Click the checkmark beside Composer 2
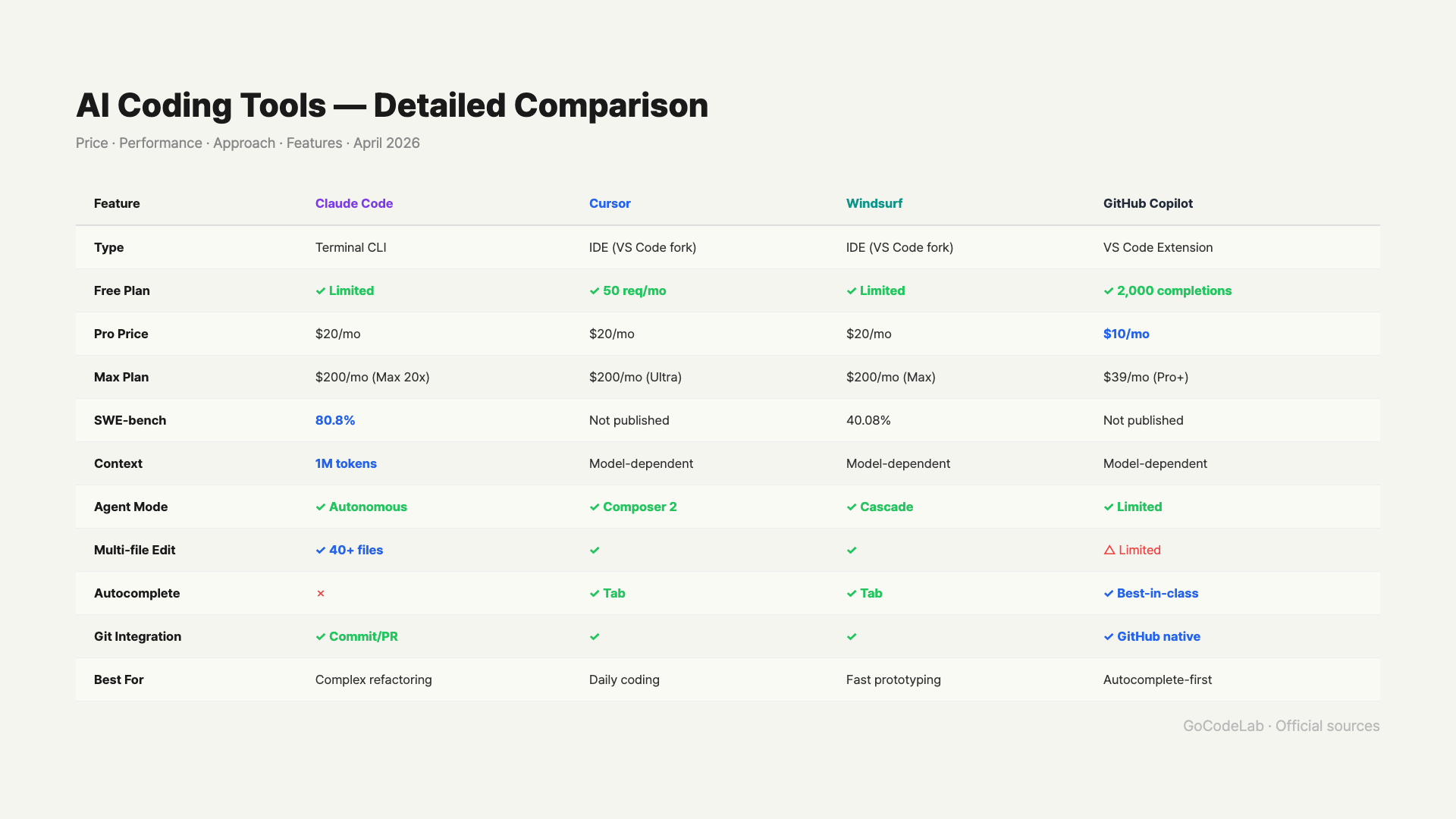This screenshot has width=1456, height=819. (595, 507)
